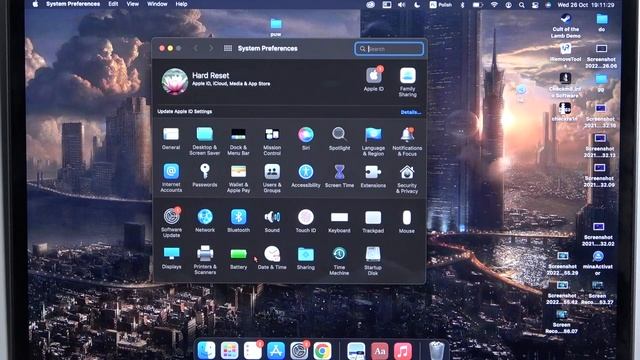Click the Wi-Fi status menu bar icon
Screen dimensions: 640x360
coord(494,5)
